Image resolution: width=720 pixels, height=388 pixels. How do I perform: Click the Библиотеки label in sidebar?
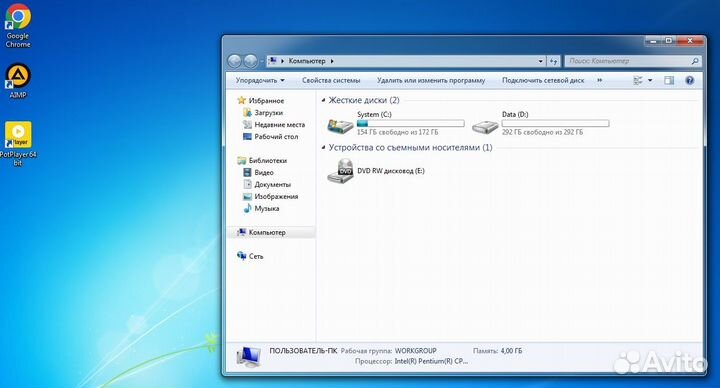pos(268,161)
